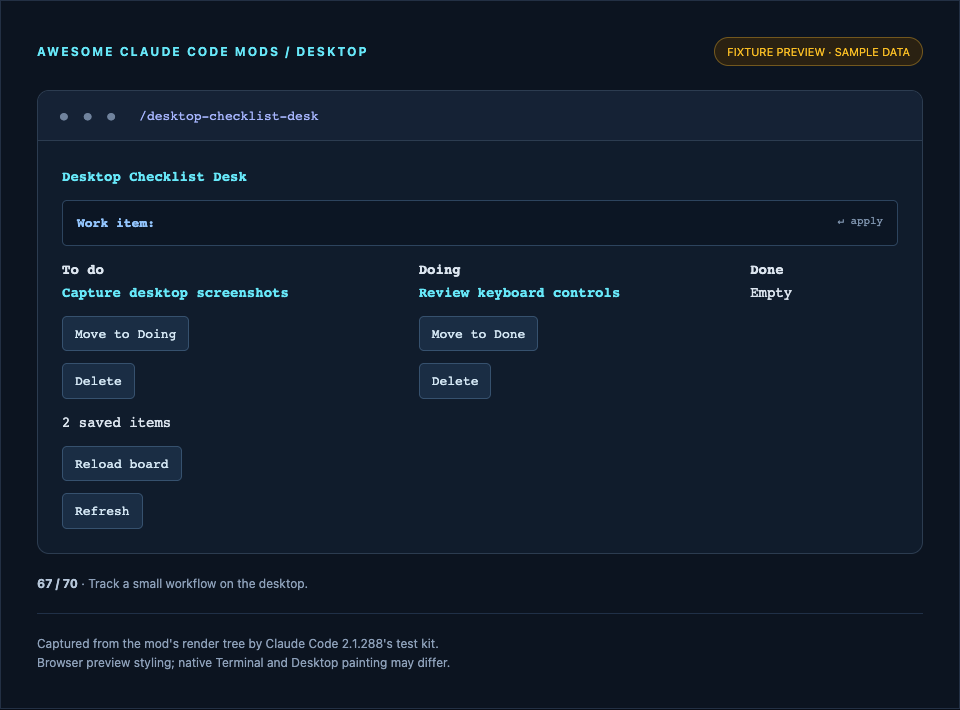Select the Capture desktop screenshots task
960x710 pixels.
pos(175,293)
